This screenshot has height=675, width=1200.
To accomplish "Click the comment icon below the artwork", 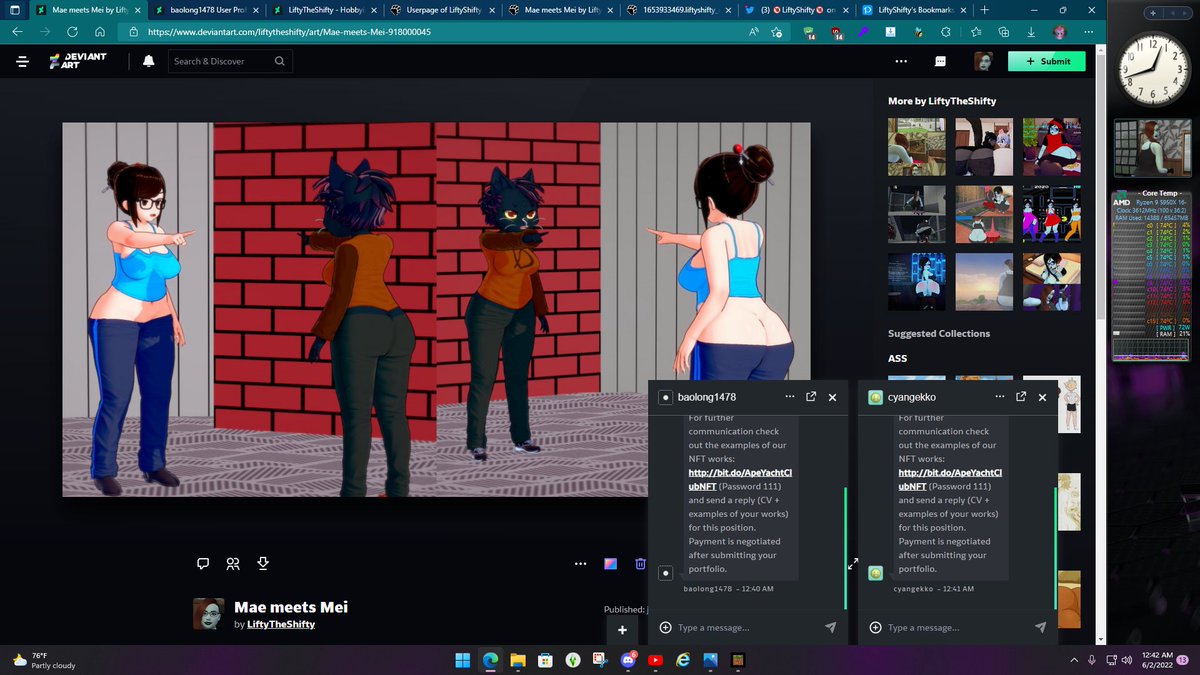I will tap(203, 563).
